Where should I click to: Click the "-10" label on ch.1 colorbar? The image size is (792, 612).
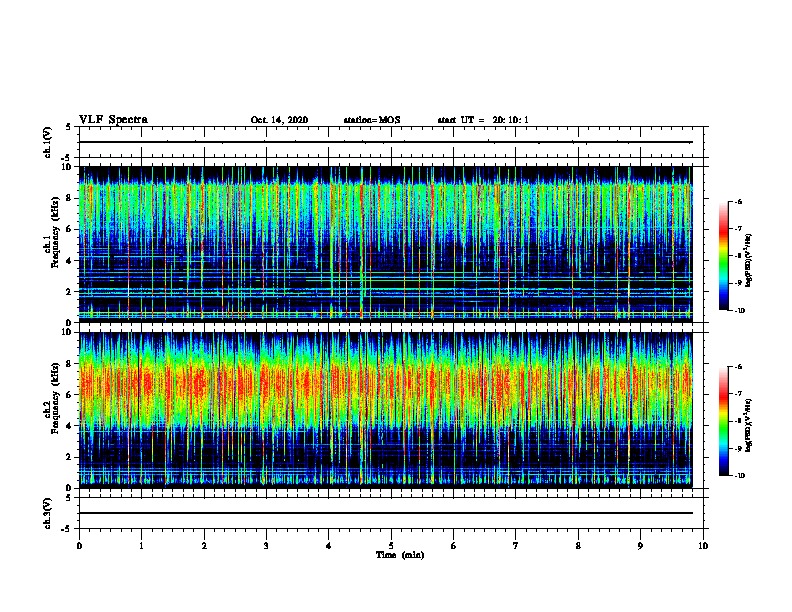pyautogui.click(x=739, y=310)
